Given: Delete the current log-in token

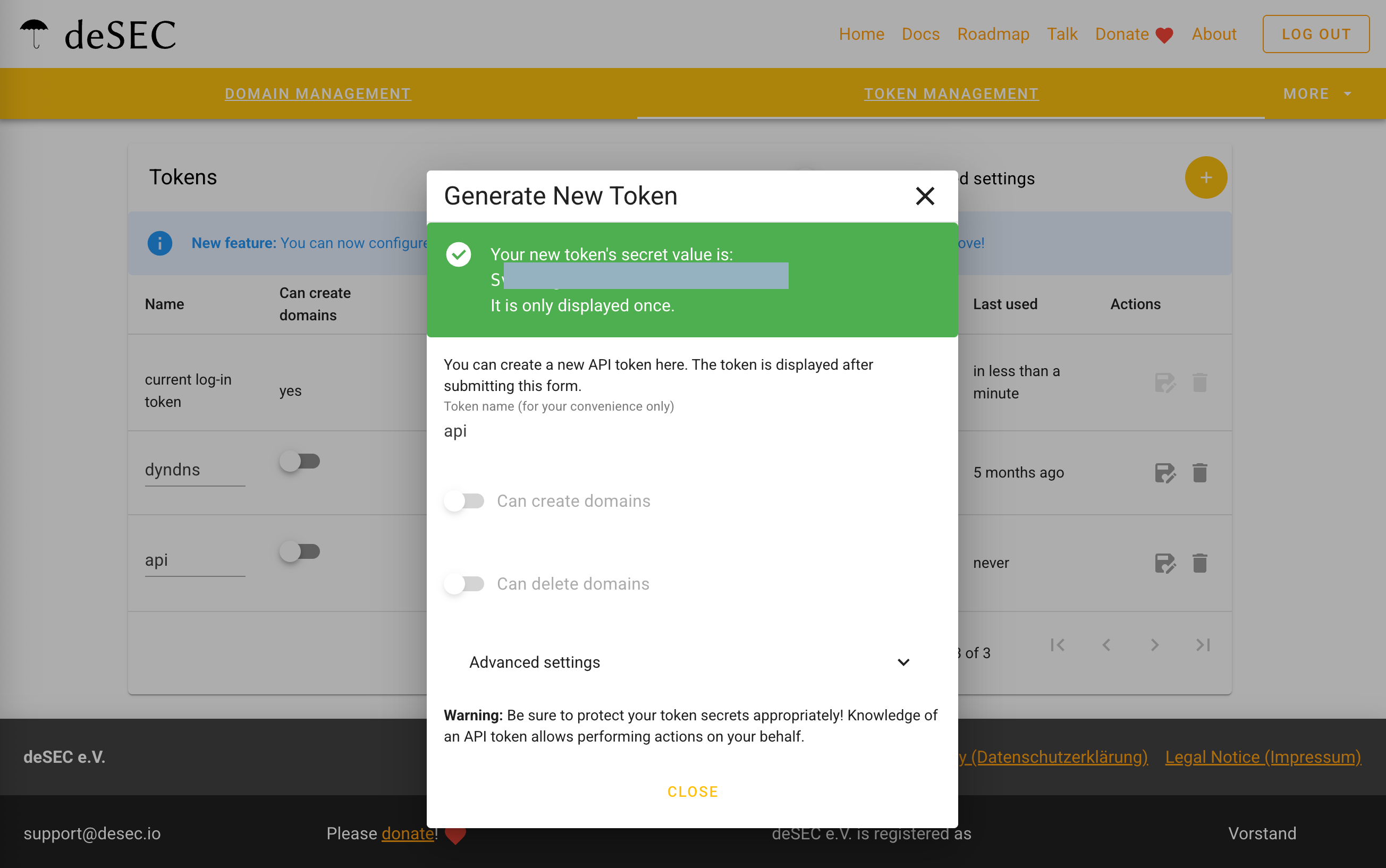Looking at the screenshot, I should (x=1199, y=382).
